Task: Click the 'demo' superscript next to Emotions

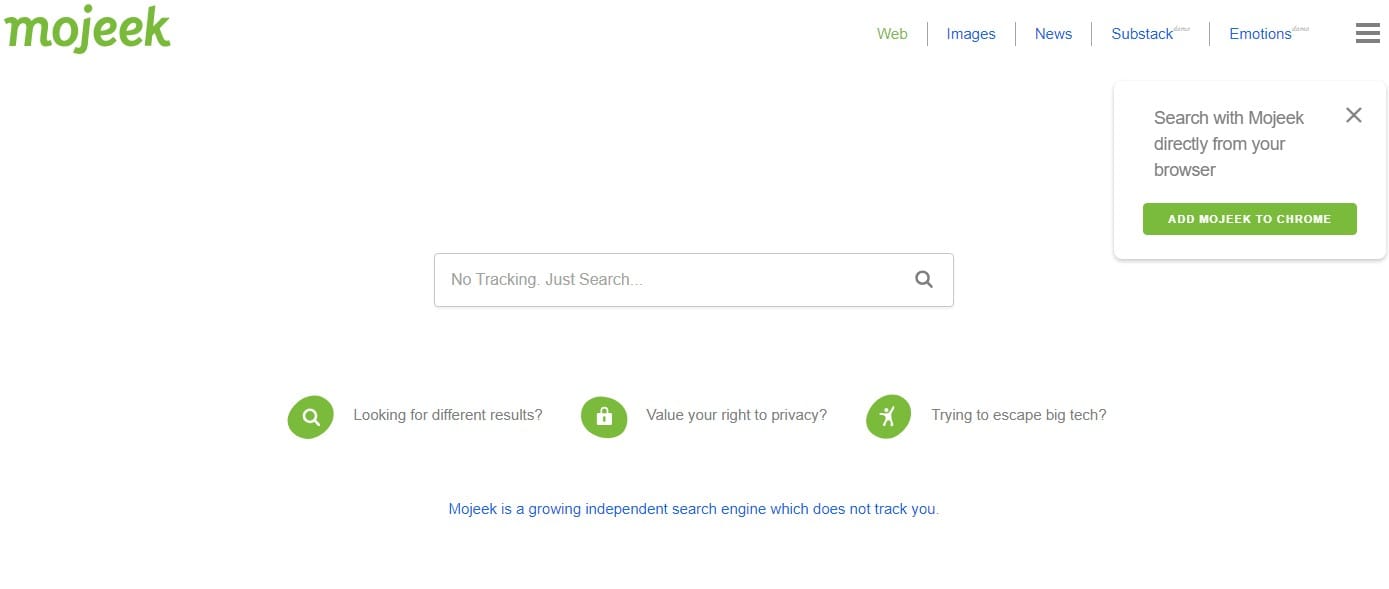Action: point(1300,28)
